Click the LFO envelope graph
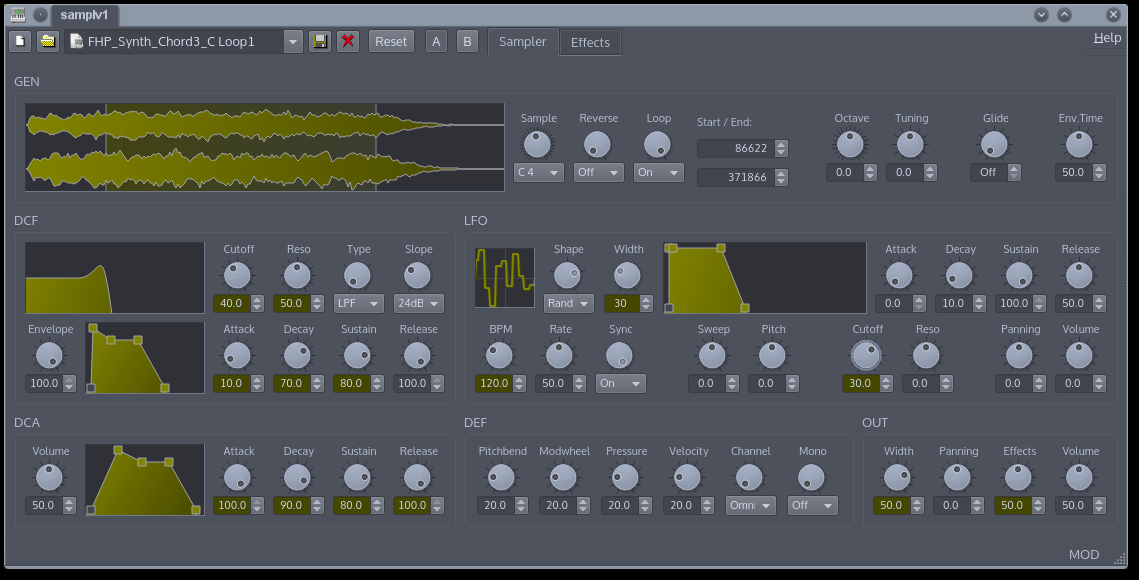 click(765, 278)
